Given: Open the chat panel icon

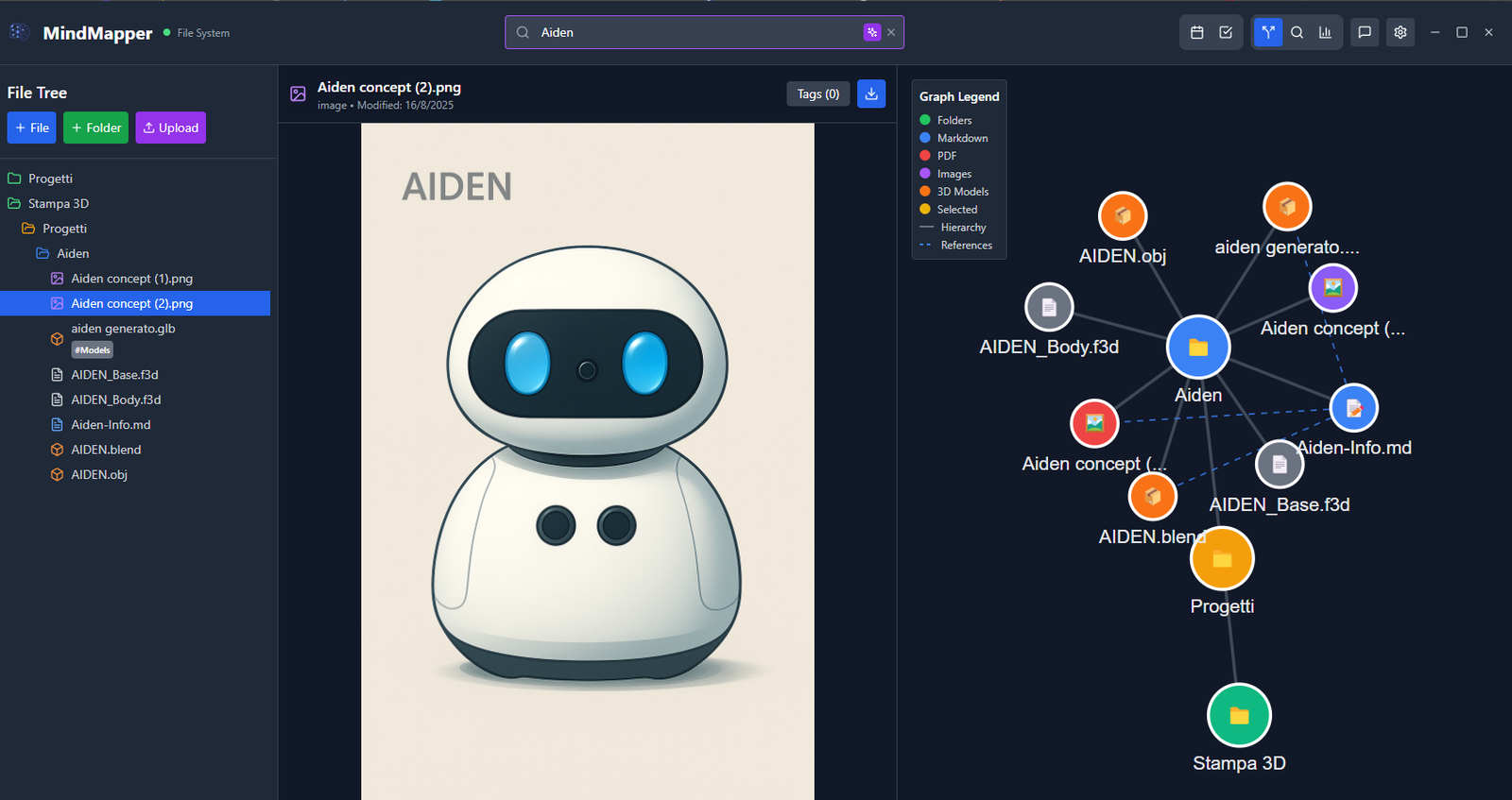Looking at the screenshot, I should [x=1365, y=32].
